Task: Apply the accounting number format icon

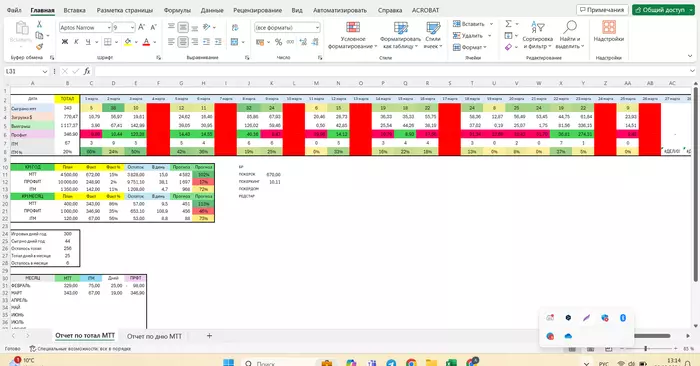Action: pyautogui.click(x=260, y=42)
